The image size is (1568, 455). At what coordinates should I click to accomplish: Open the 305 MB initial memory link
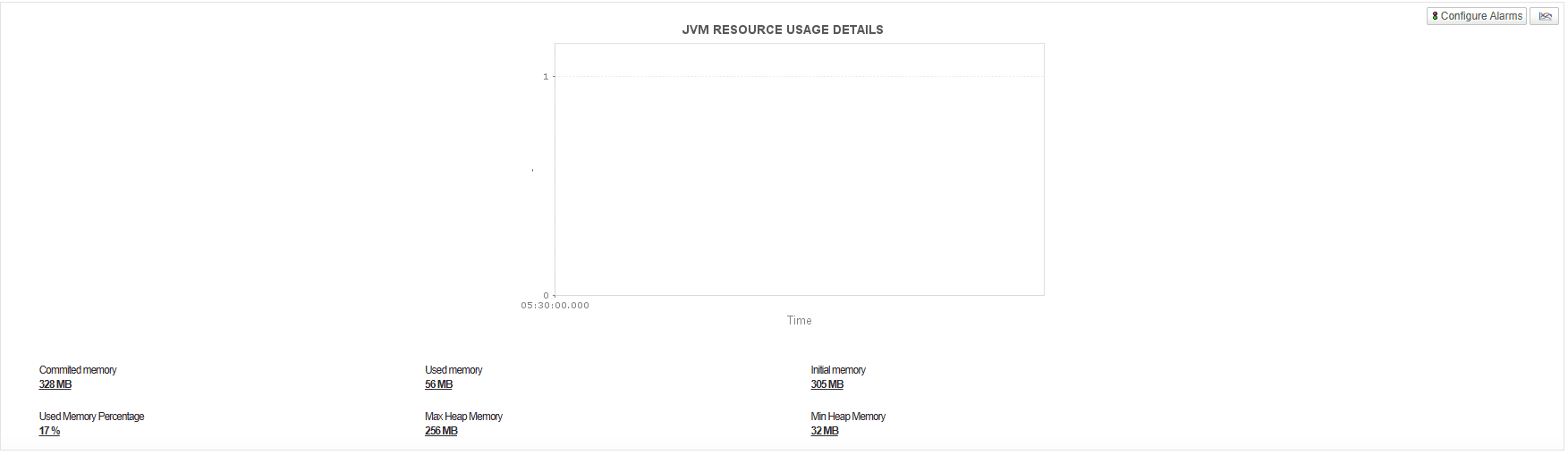[827, 384]
